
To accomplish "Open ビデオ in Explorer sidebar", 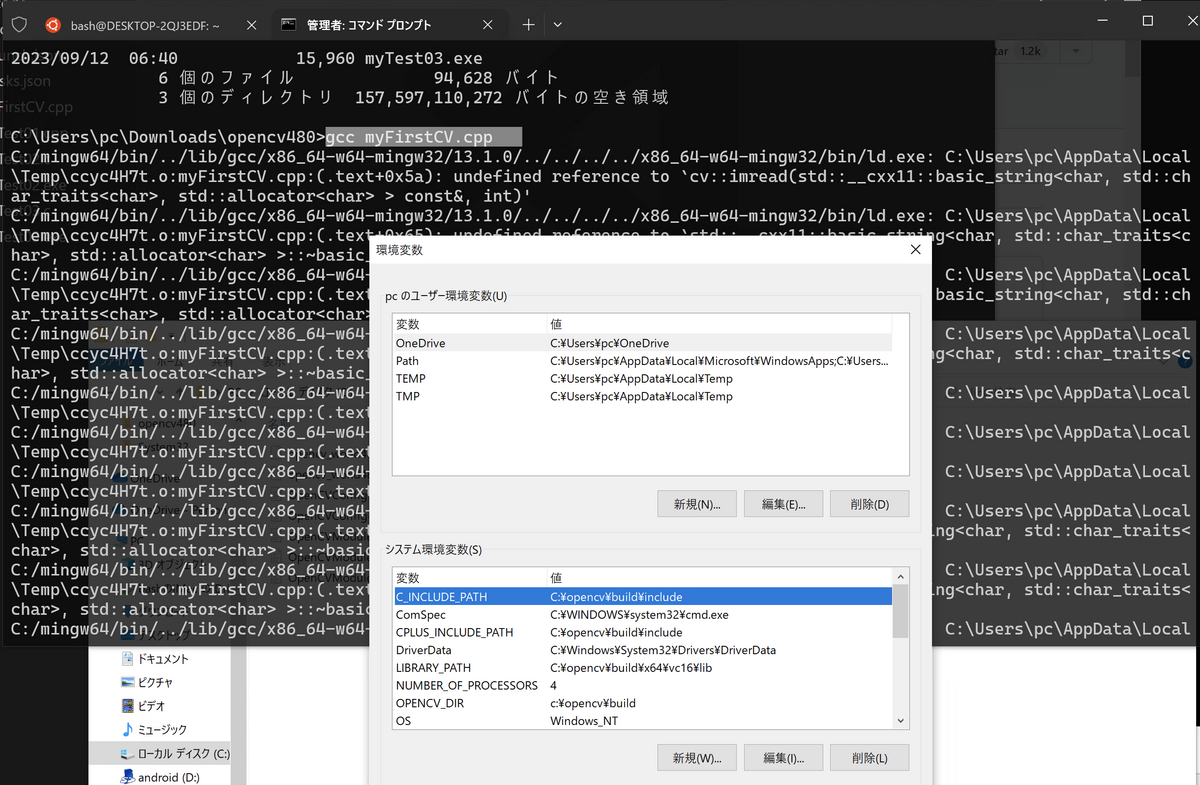I will pyautogui.click(x=151, y=706).
